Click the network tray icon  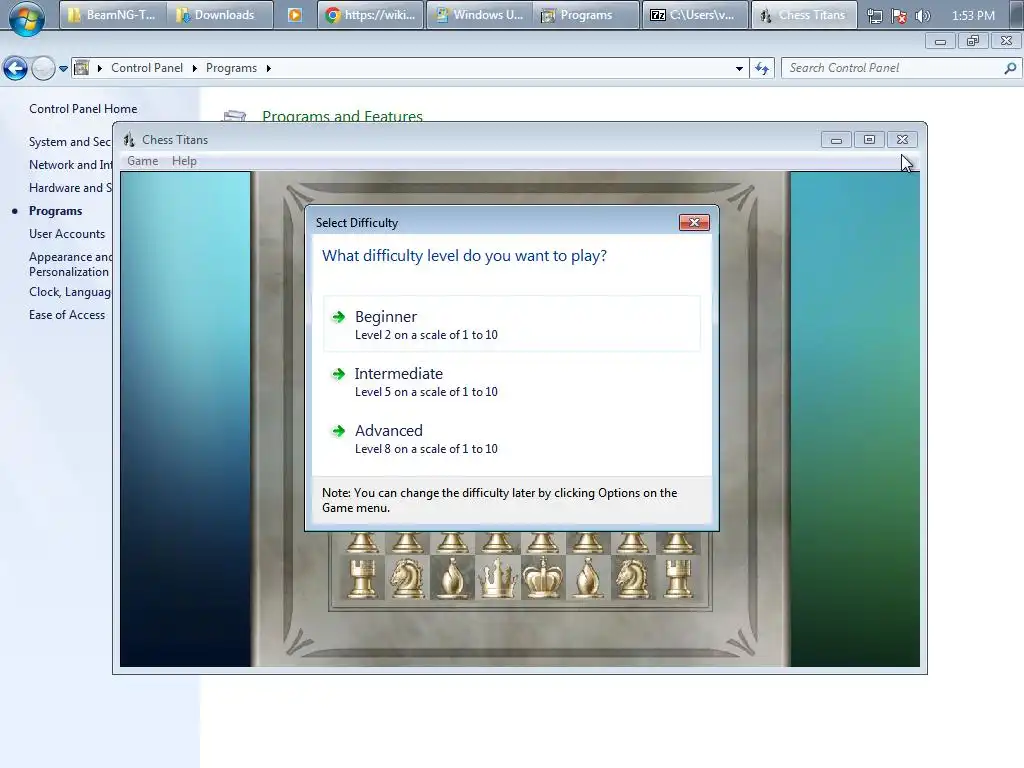pyautogui.click(x=874, y=16)
